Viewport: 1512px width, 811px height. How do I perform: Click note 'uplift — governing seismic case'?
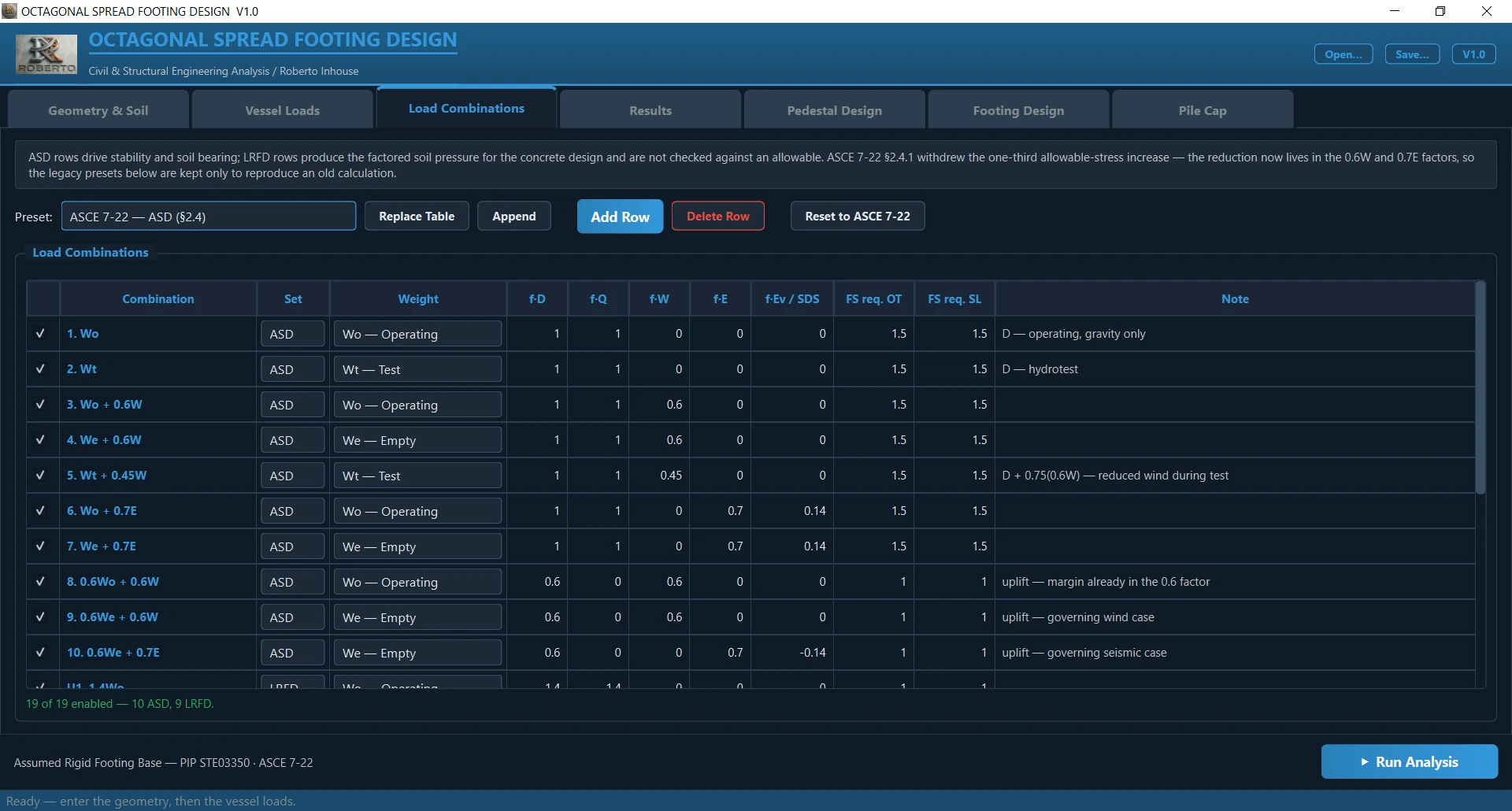pyautogui.click(x=1084, y=653)
